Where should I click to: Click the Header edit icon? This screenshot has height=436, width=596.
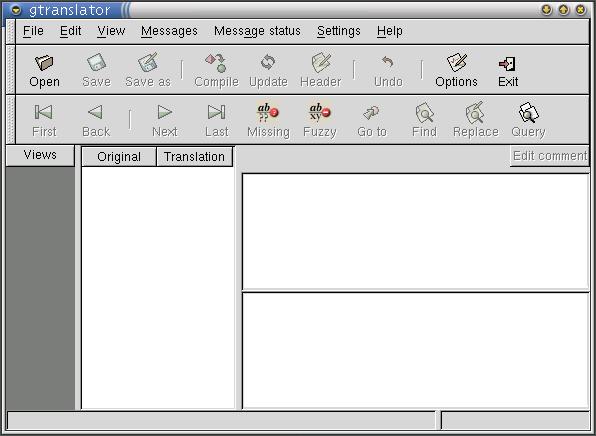point(320,63)
